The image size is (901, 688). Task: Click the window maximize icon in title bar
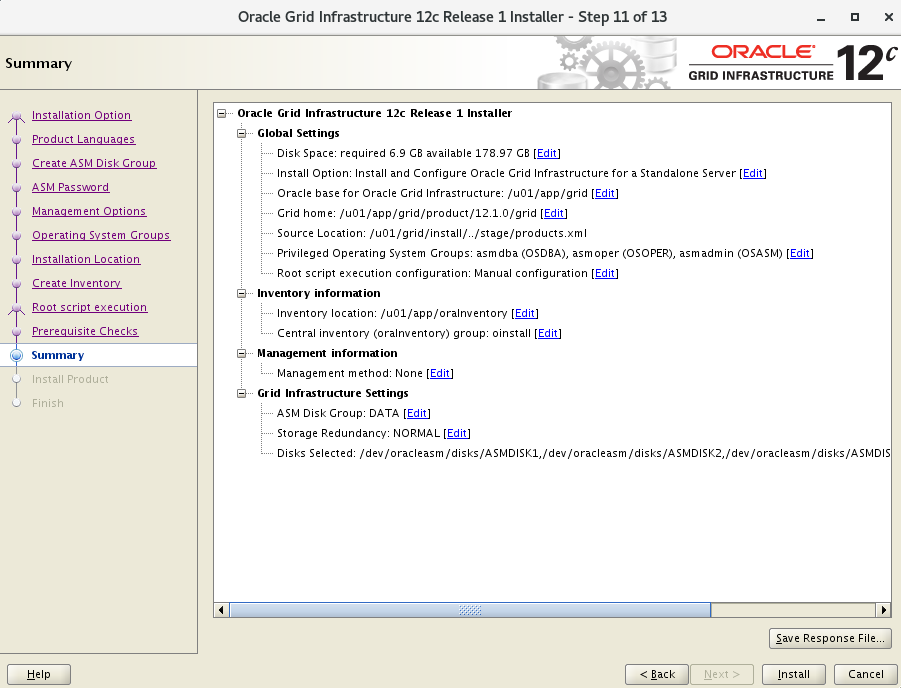tap(855, 17)
